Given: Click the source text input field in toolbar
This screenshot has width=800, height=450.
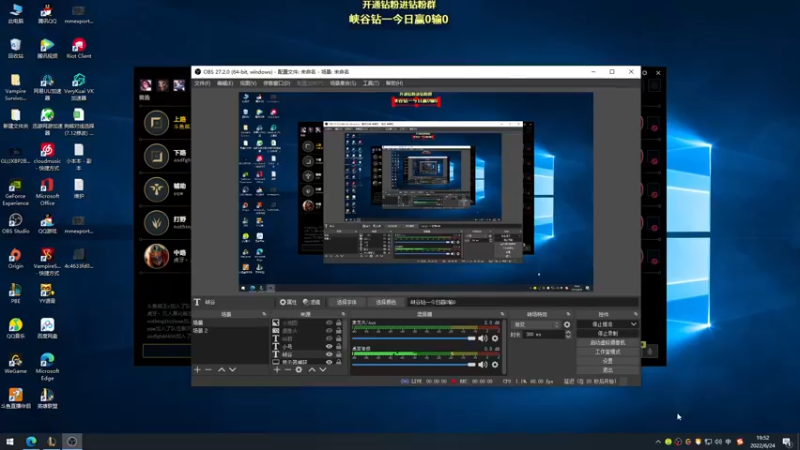Looking at the screenshot, I should coord(522,302).
